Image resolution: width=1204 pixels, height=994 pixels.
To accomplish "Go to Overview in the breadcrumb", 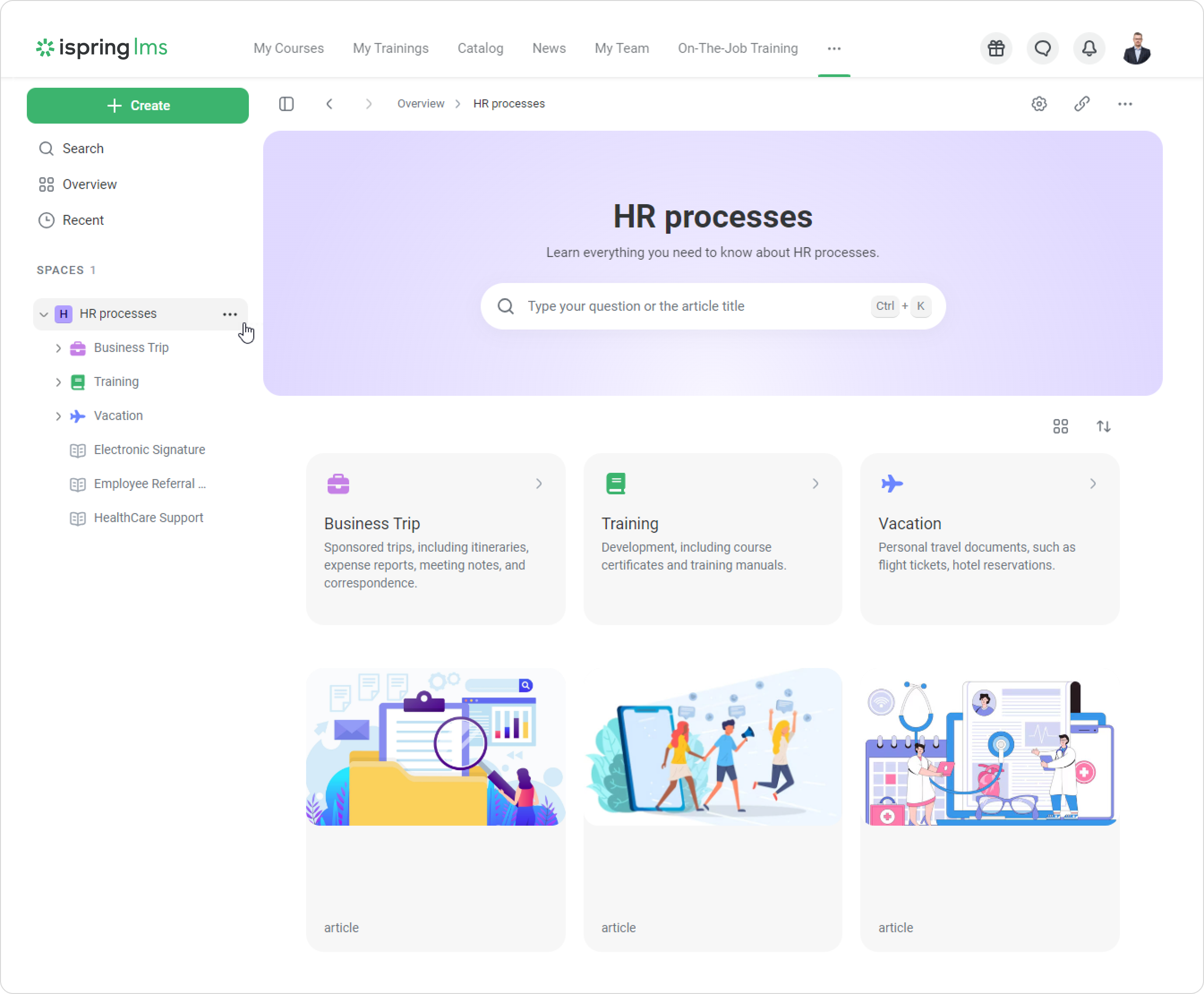I will coord(421,103).
